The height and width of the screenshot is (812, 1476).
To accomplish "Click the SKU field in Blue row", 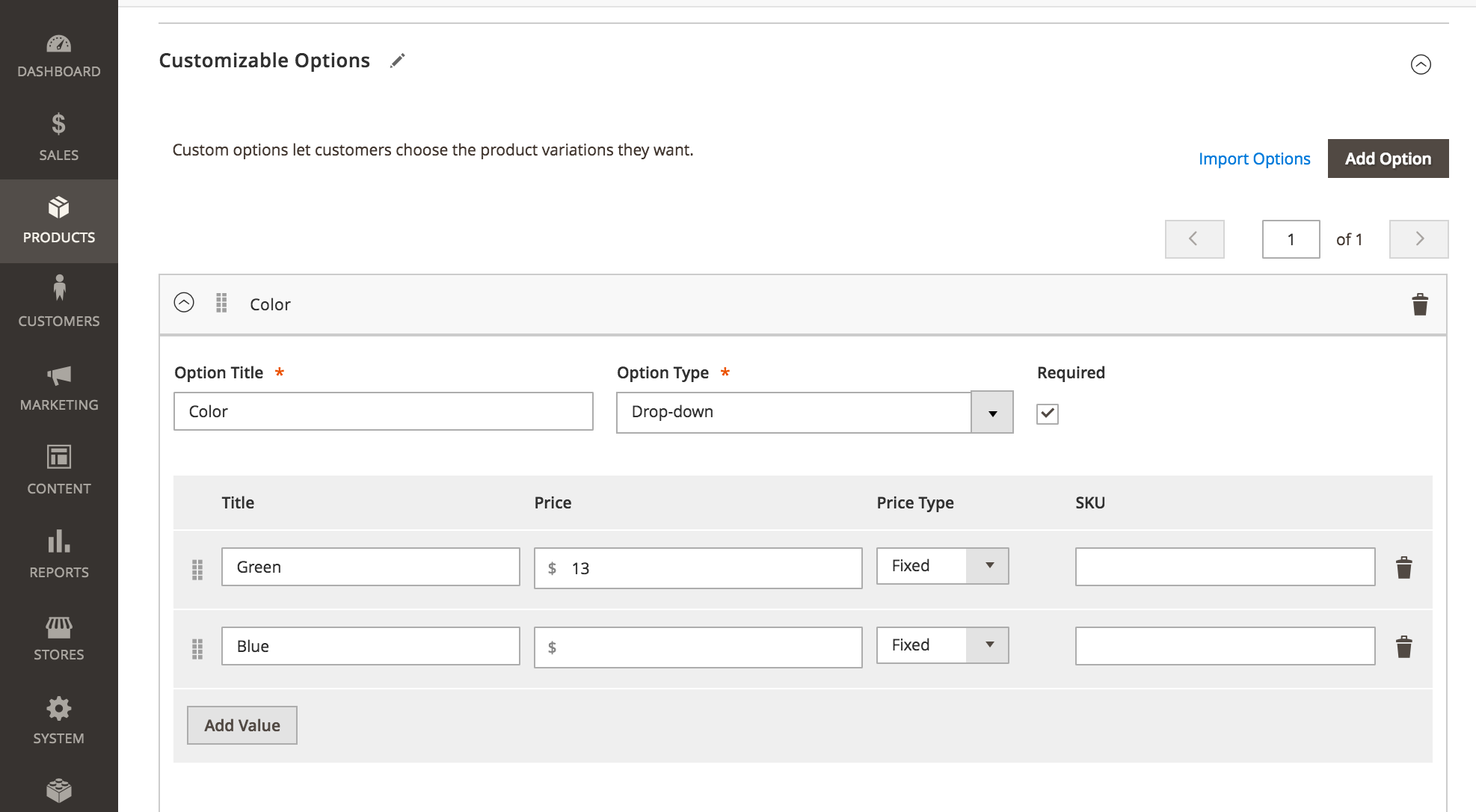I will pyautogui.click(x=1226, y=646).
